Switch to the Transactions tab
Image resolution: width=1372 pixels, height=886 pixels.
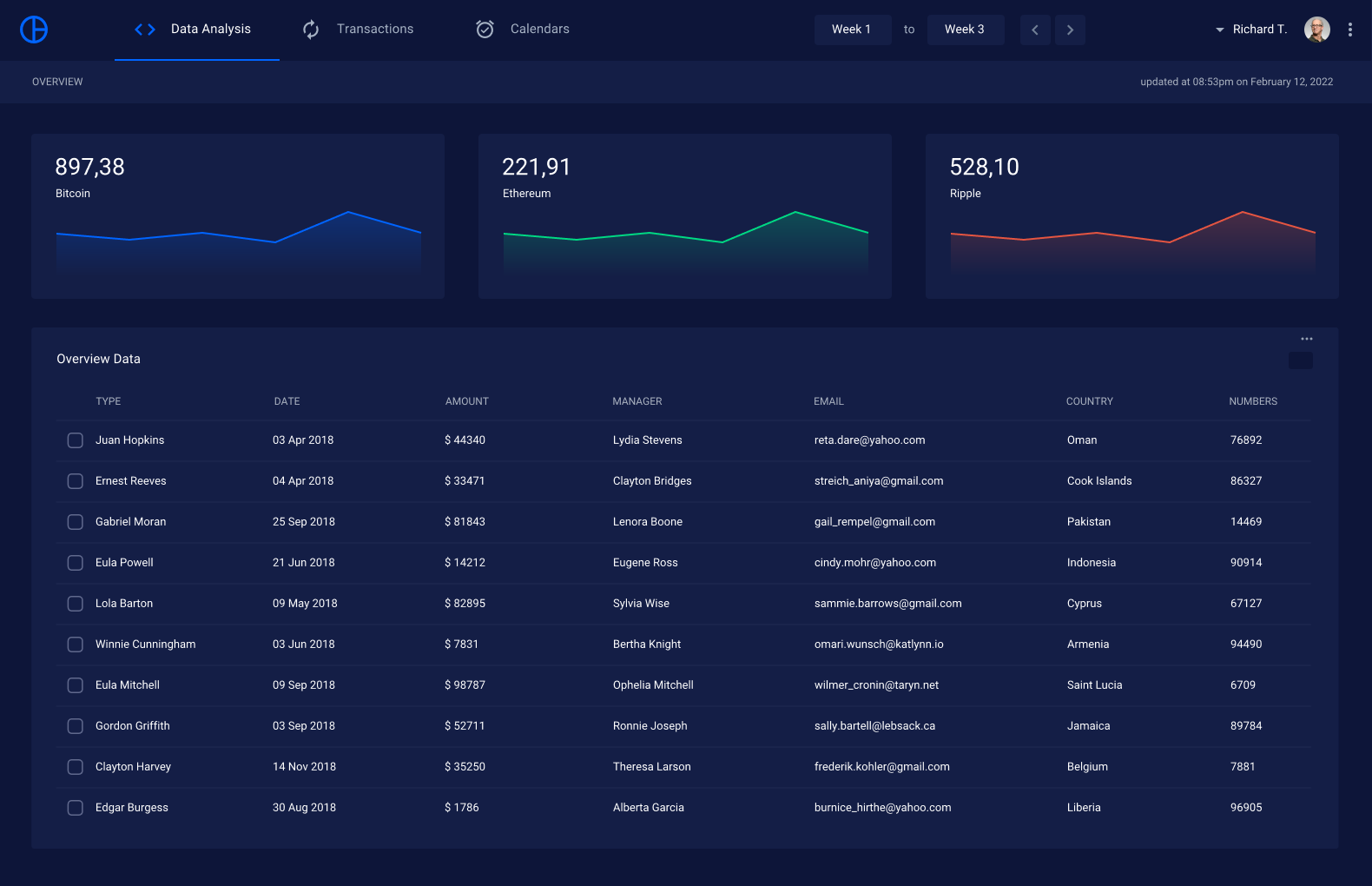coord(358,30)
